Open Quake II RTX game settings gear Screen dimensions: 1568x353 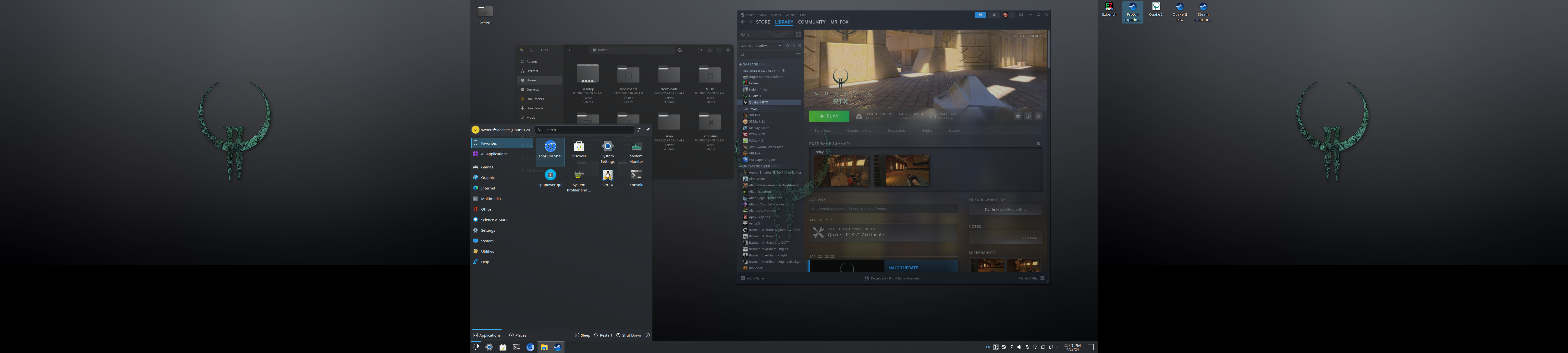pyautogui.click(x=1017, y=116)
